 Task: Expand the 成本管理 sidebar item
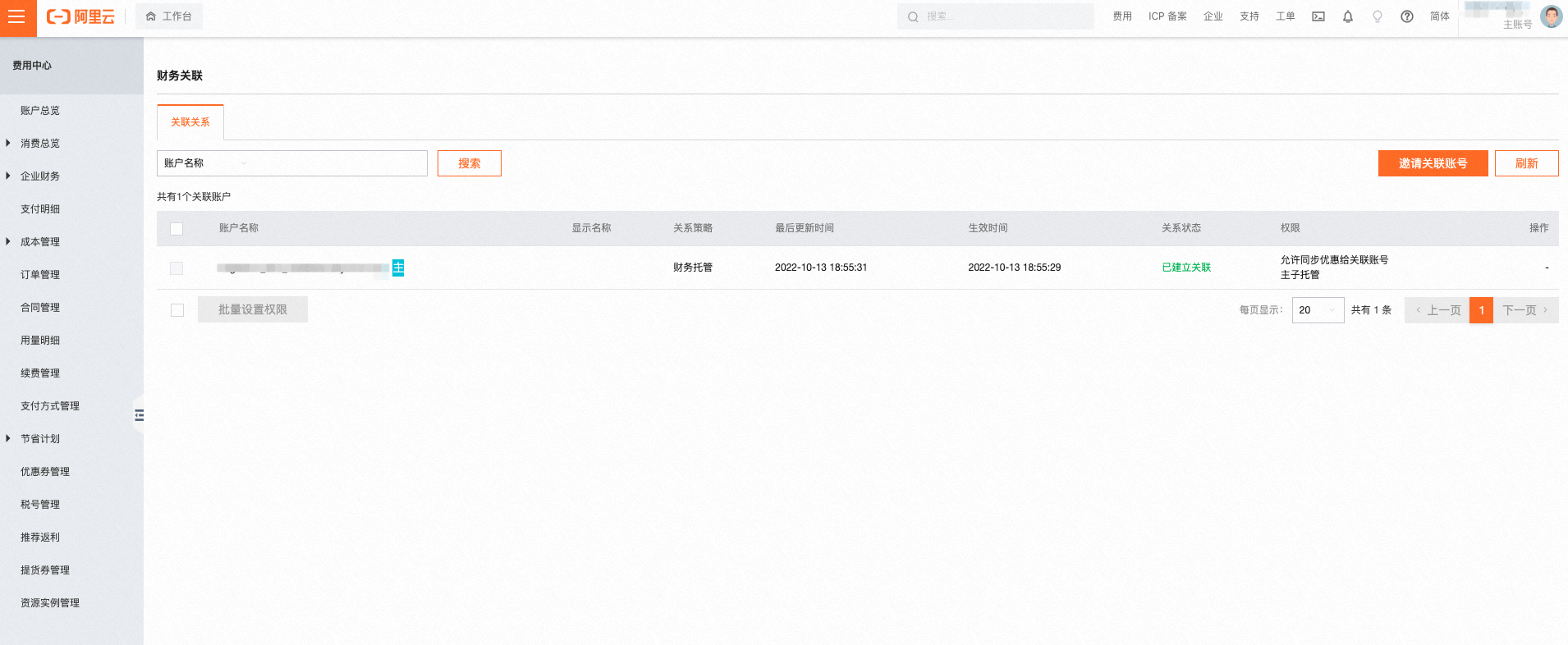40,242
